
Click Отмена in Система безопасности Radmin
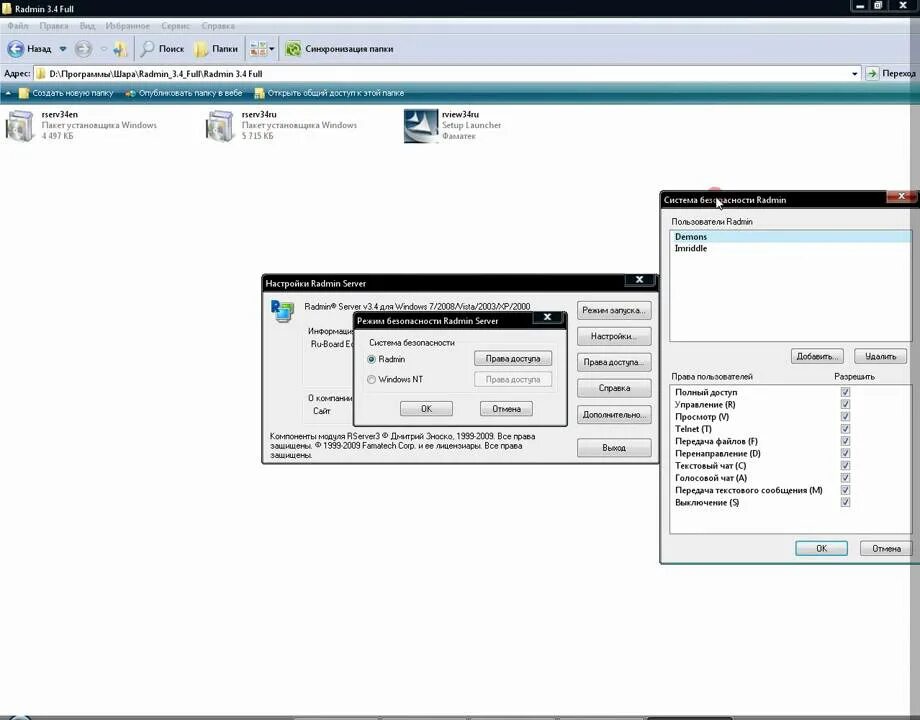pos(886,548)
